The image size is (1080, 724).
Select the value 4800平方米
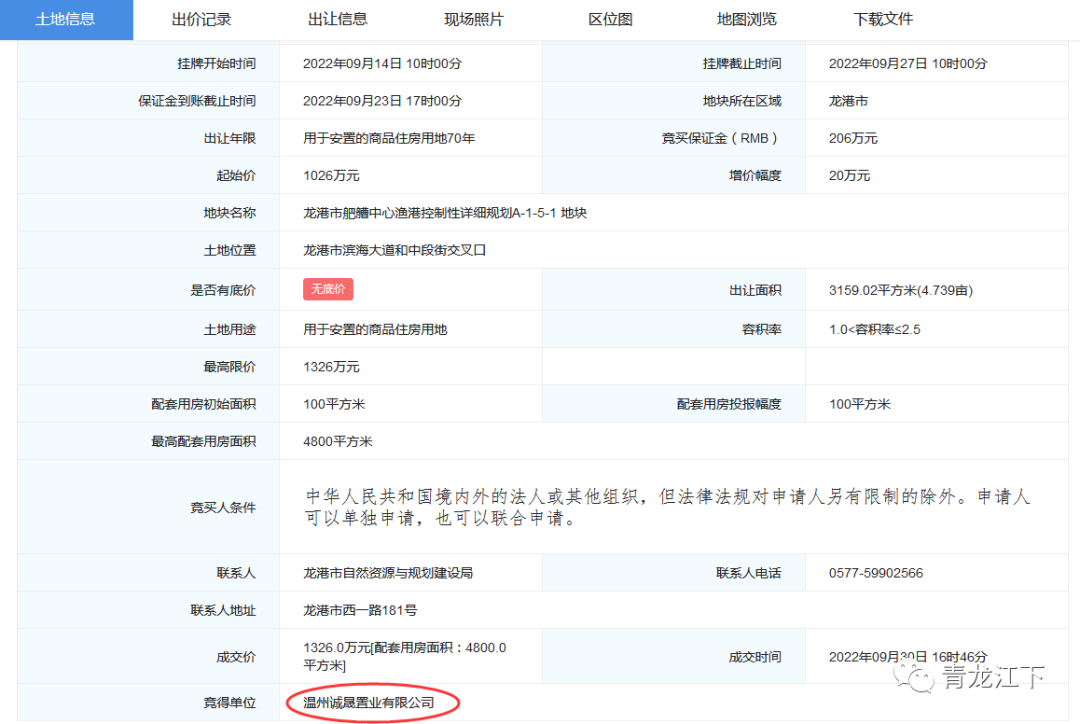pyautogui.click(x=338, y=441)
